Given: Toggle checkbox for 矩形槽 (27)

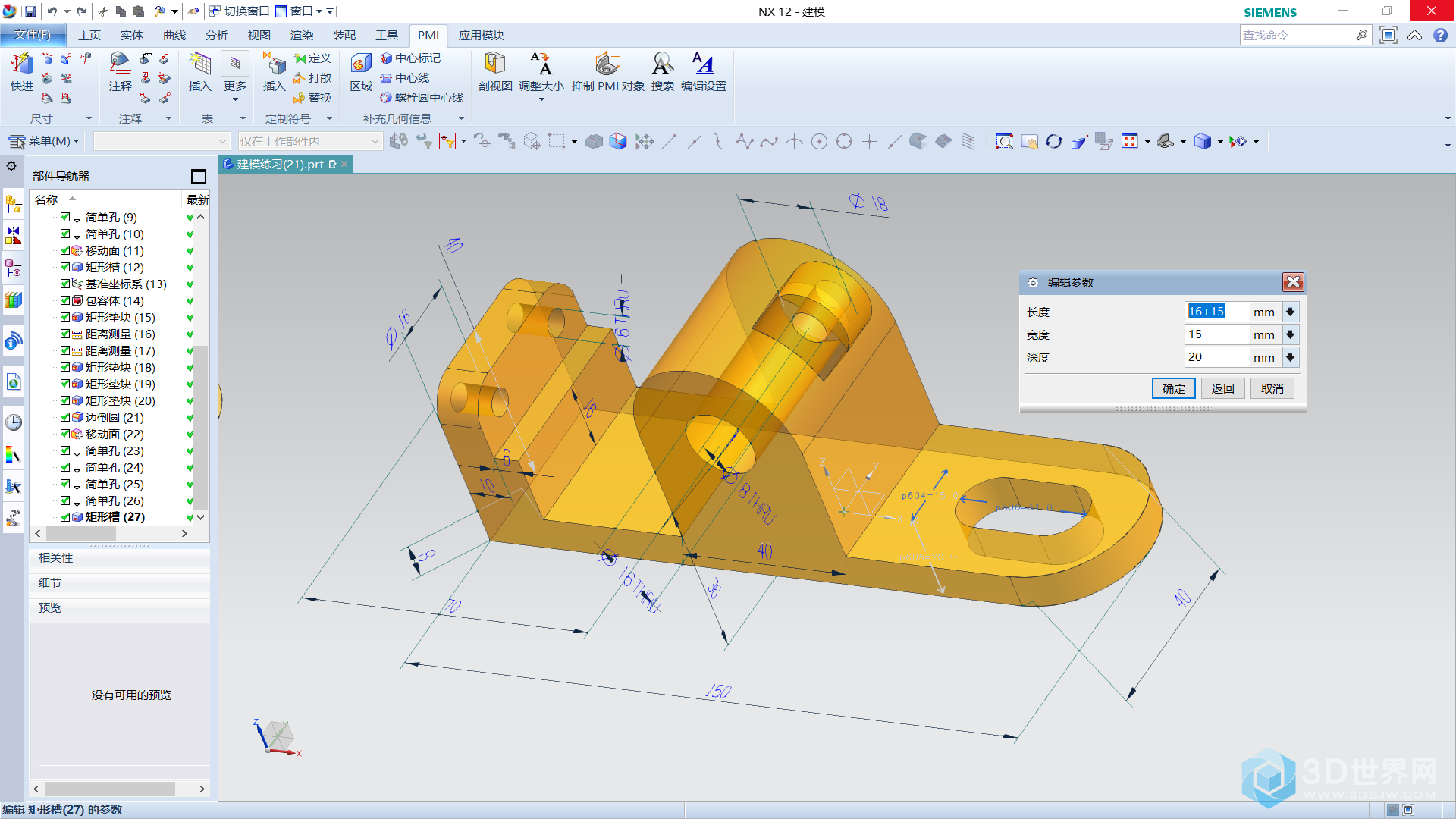Looking at the screenshot, I should [x=65, y=517].
